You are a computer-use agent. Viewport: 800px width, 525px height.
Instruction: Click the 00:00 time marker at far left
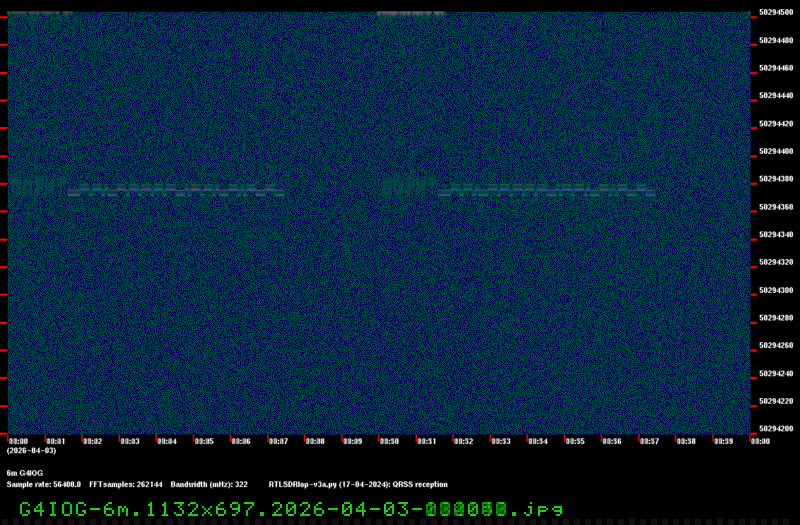click(18, 441)
